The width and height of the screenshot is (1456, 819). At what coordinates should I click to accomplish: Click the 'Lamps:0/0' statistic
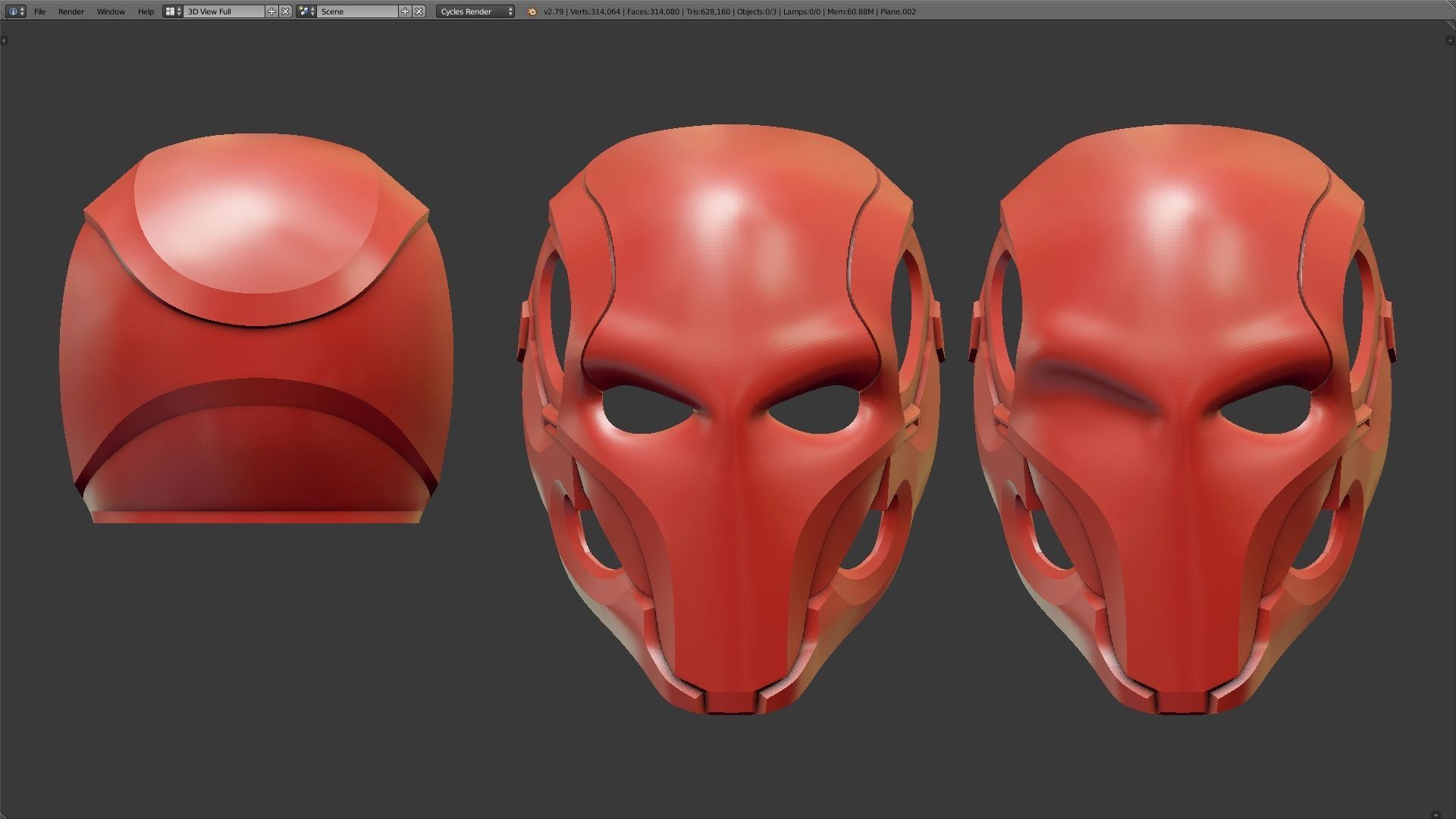point(802,11)
